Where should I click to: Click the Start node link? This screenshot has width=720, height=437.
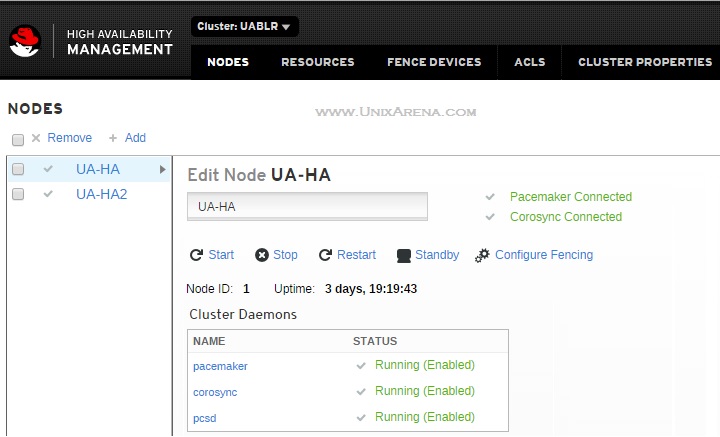[x=221, y=255]
